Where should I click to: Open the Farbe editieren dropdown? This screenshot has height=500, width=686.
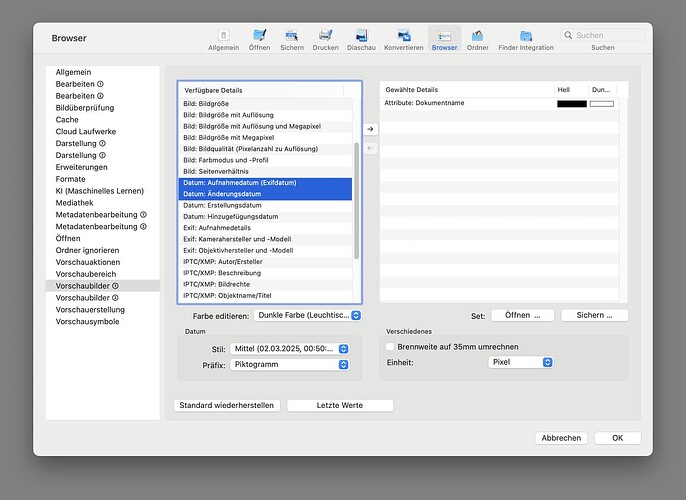(x=308, y=315)
